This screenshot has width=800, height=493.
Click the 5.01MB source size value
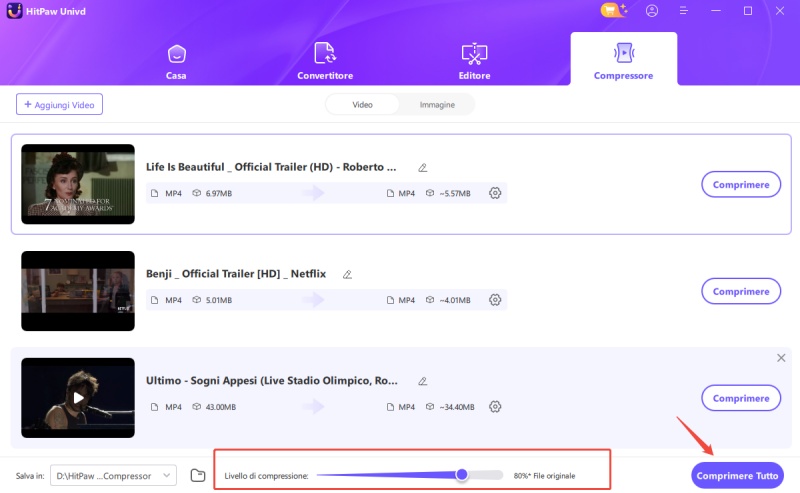point(219,300)
